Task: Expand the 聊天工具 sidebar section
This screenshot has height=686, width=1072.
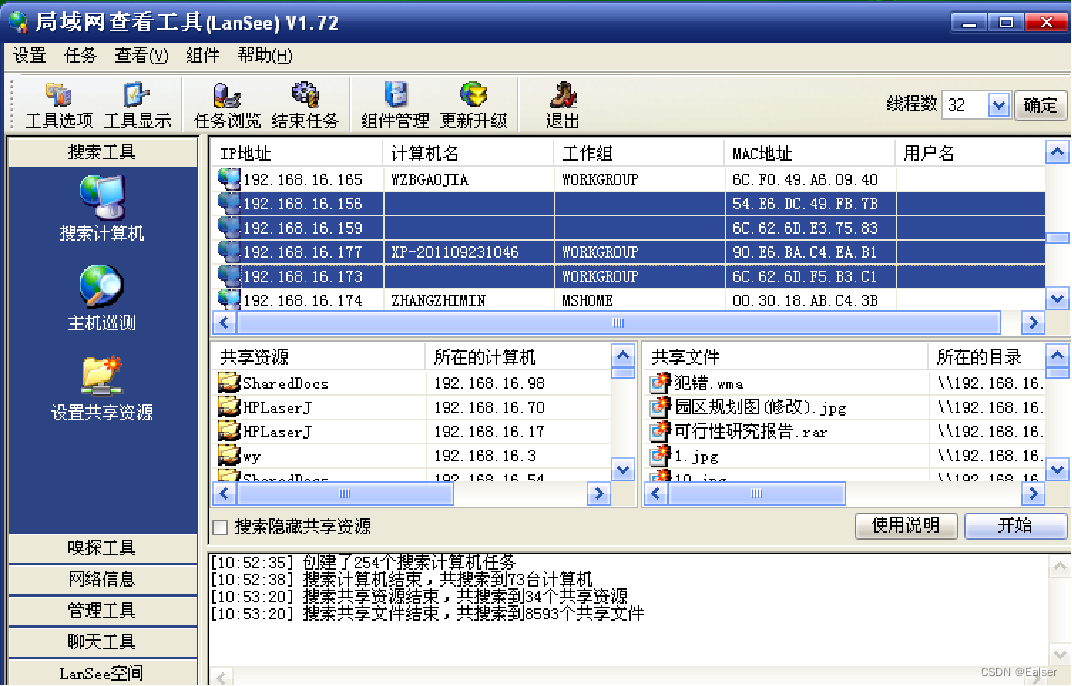Action: coord(103,642)
